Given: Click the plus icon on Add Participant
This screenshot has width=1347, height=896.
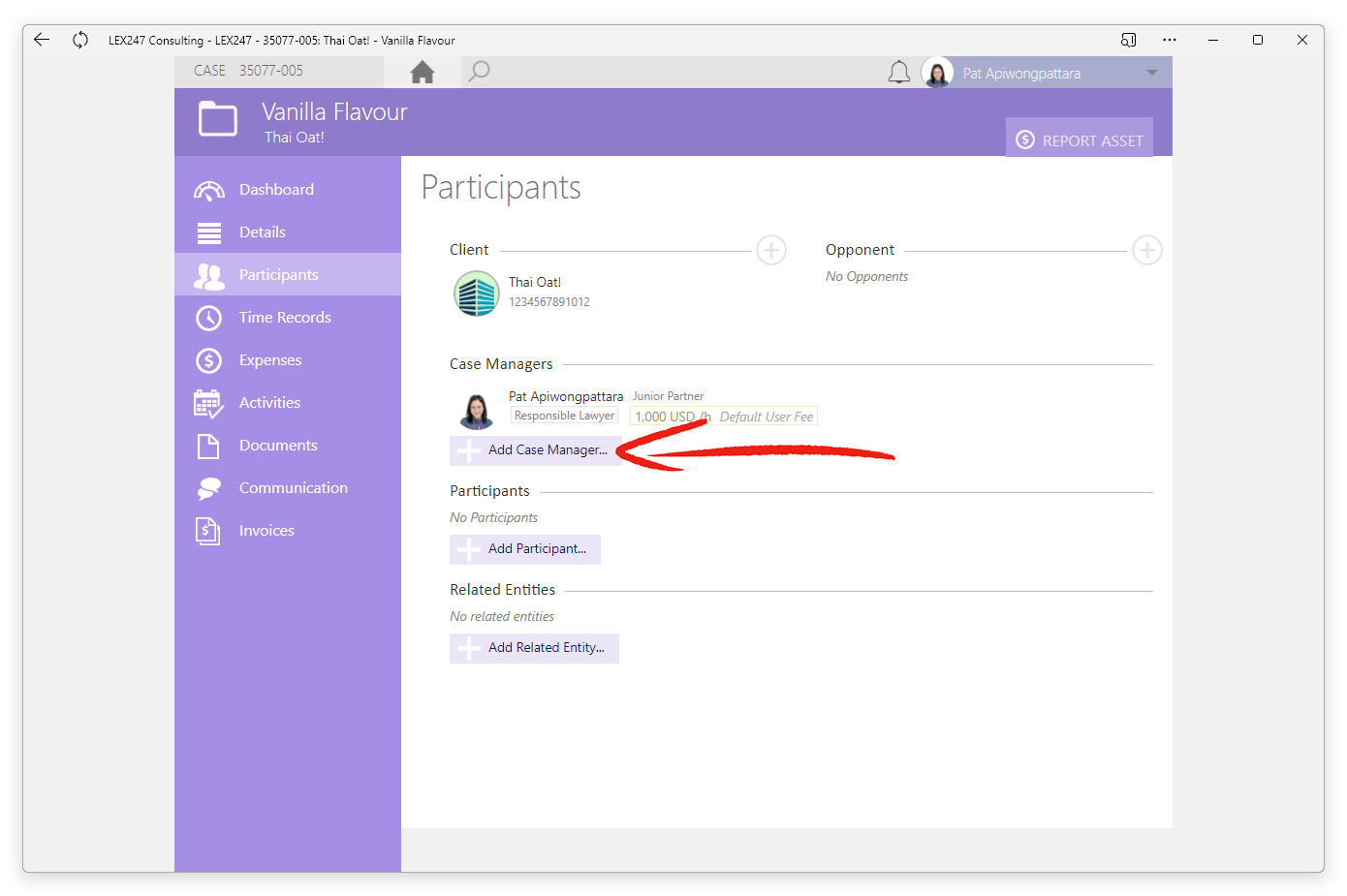Looking at the screenshot, I should [x=469, y=549].
